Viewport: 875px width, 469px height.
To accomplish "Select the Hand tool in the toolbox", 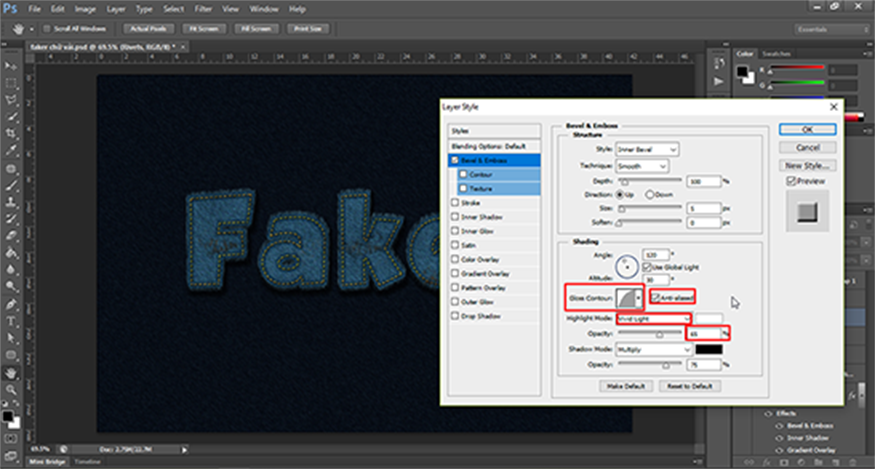I will click(x=11, y=374).
